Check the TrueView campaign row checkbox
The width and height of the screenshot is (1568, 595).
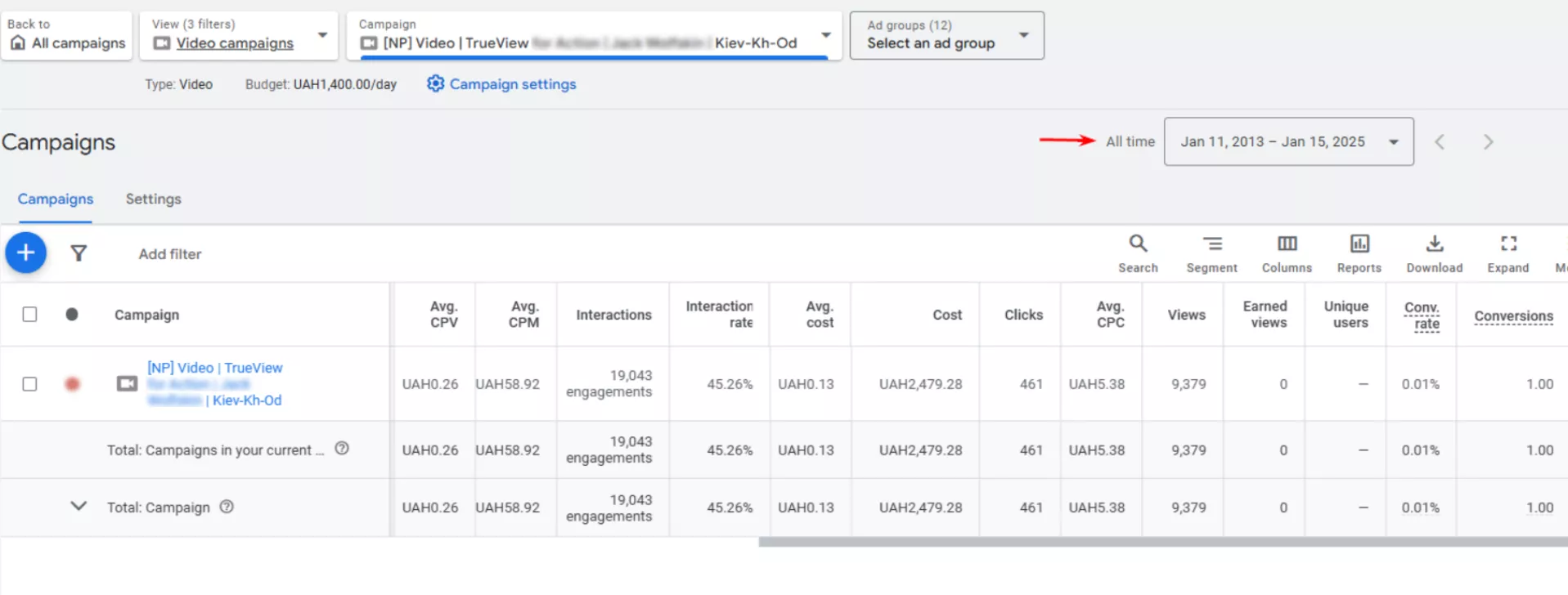point(30,384)
